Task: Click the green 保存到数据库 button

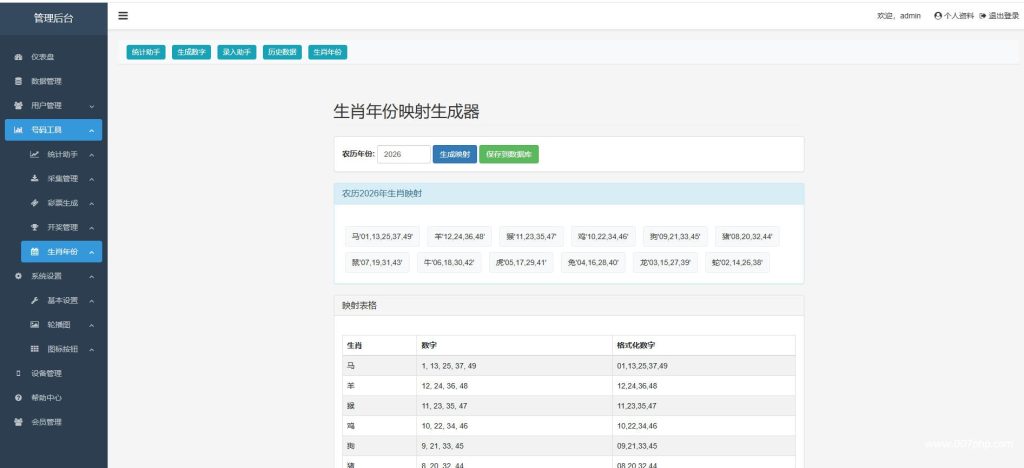Action: (x=509, y=154)
